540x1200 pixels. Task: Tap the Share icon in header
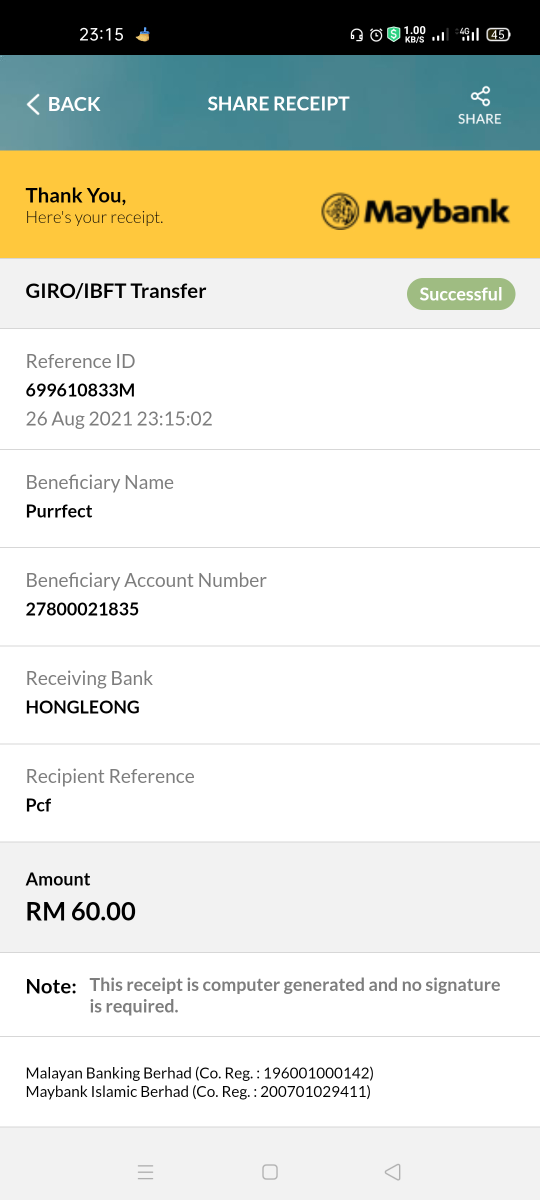tap(480, 96)
